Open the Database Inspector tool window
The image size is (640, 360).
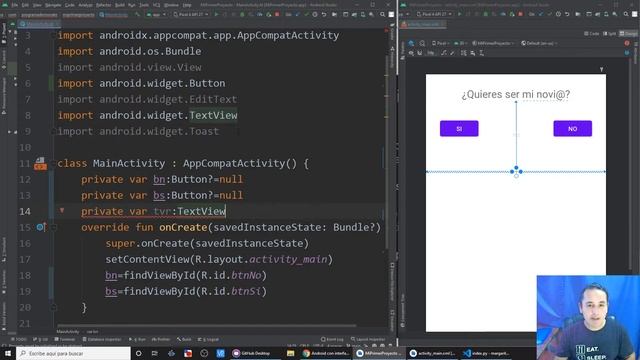pyautogui.click(x=101, y=340)
